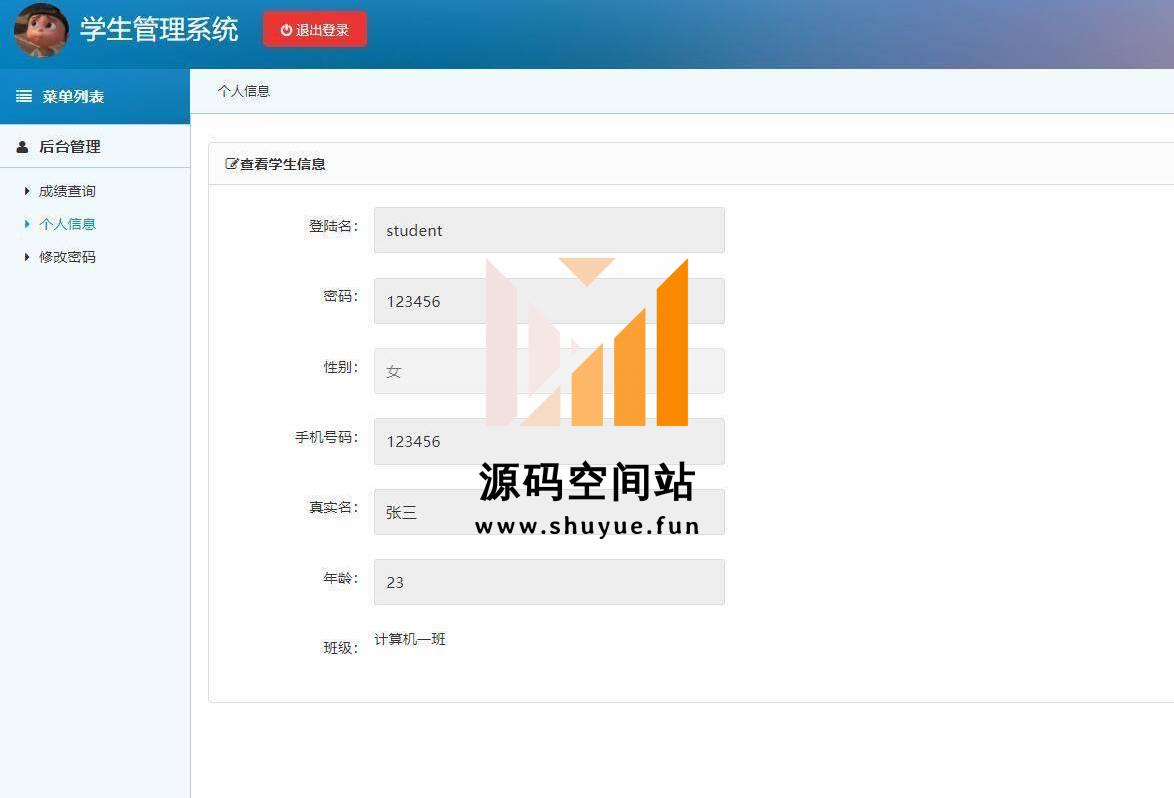
Task: Toggle the hamburger icon beside 菜单列表
Action: tap(24, 97)
